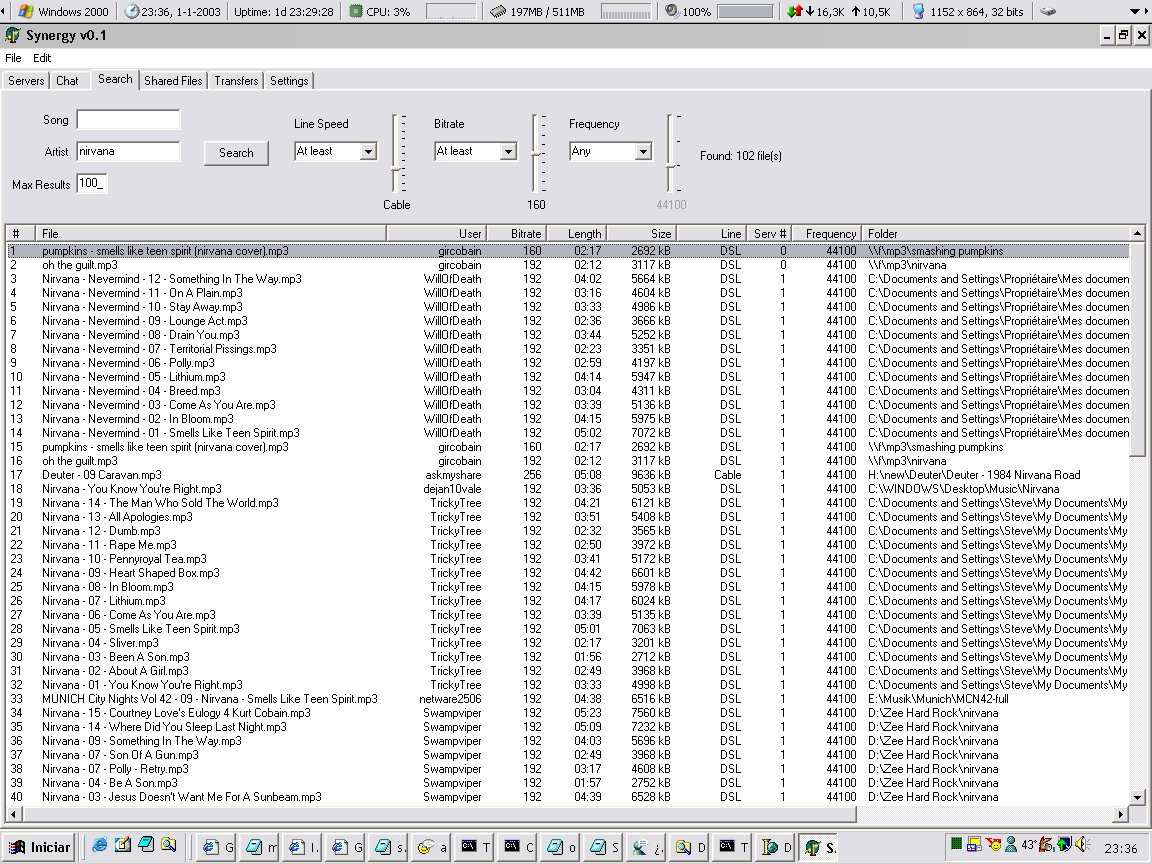The width and height of the screenshot is (1152, 864).
Task: Click the horizontal scrollbar right arrow
Action: click(x=1121, y=814)
